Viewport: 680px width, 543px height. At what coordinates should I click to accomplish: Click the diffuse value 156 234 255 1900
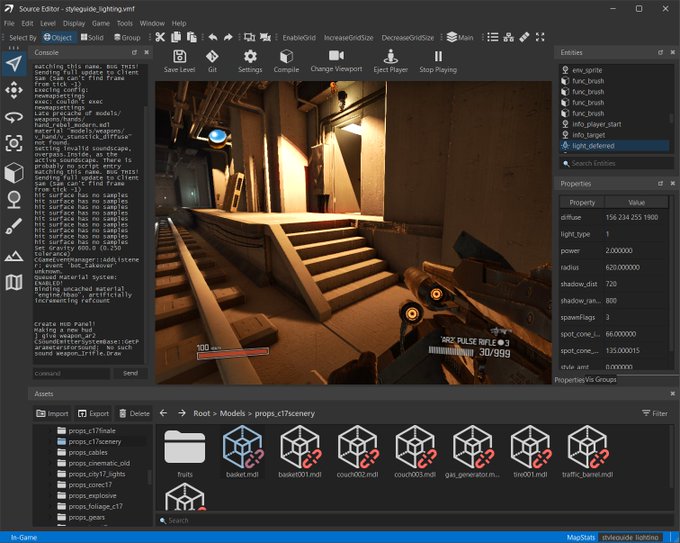pyautogui.click(x=632, y=217)
